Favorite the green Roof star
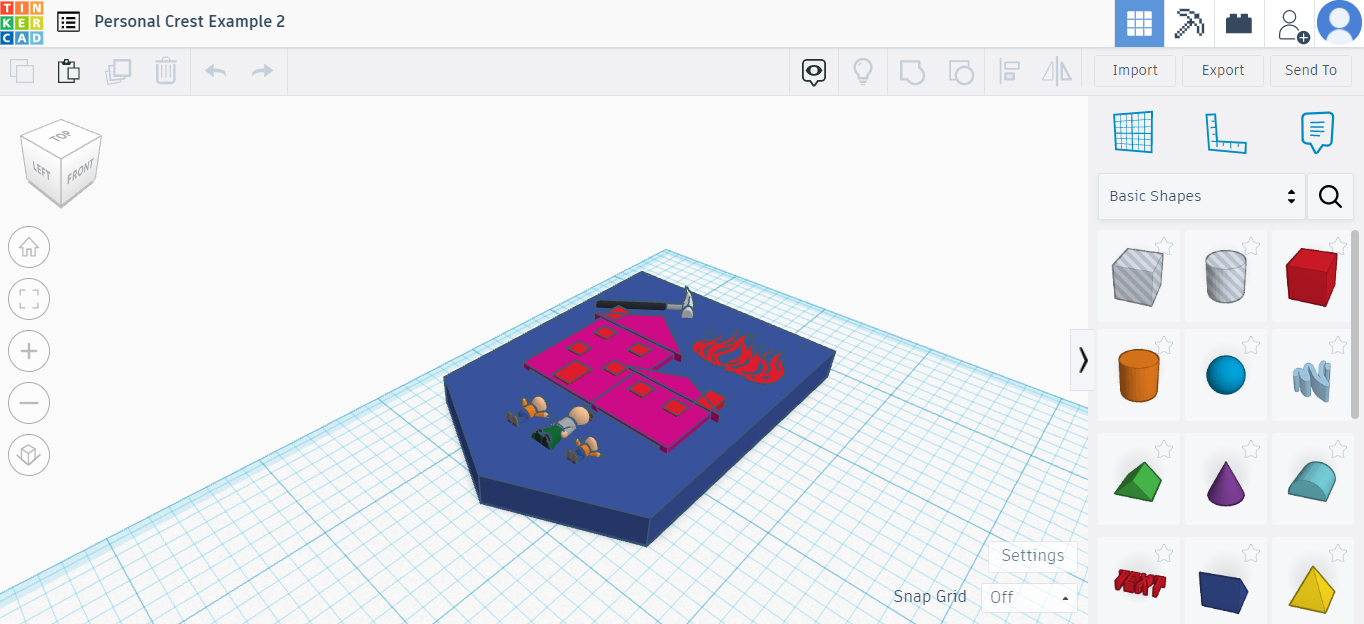Viewport: 1364px width, 624px height. pos(1164,448)
